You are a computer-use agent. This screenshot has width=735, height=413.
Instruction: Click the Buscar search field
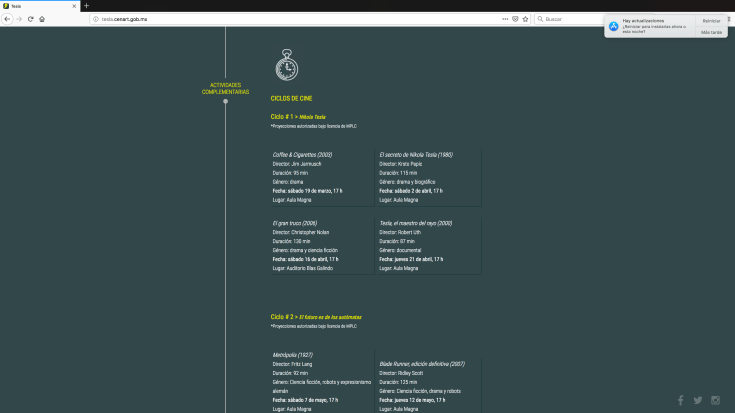click(570, 19)
